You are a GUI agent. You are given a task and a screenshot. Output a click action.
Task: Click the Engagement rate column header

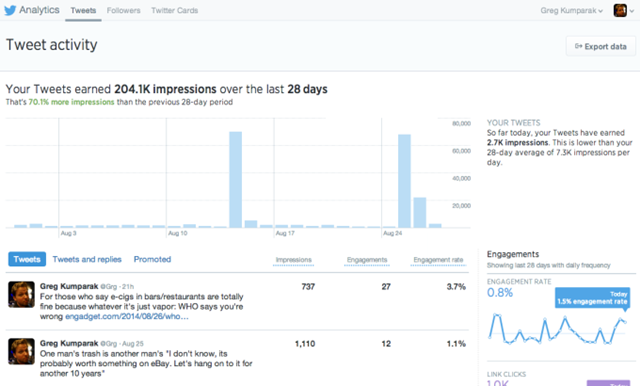coord(438,260)
